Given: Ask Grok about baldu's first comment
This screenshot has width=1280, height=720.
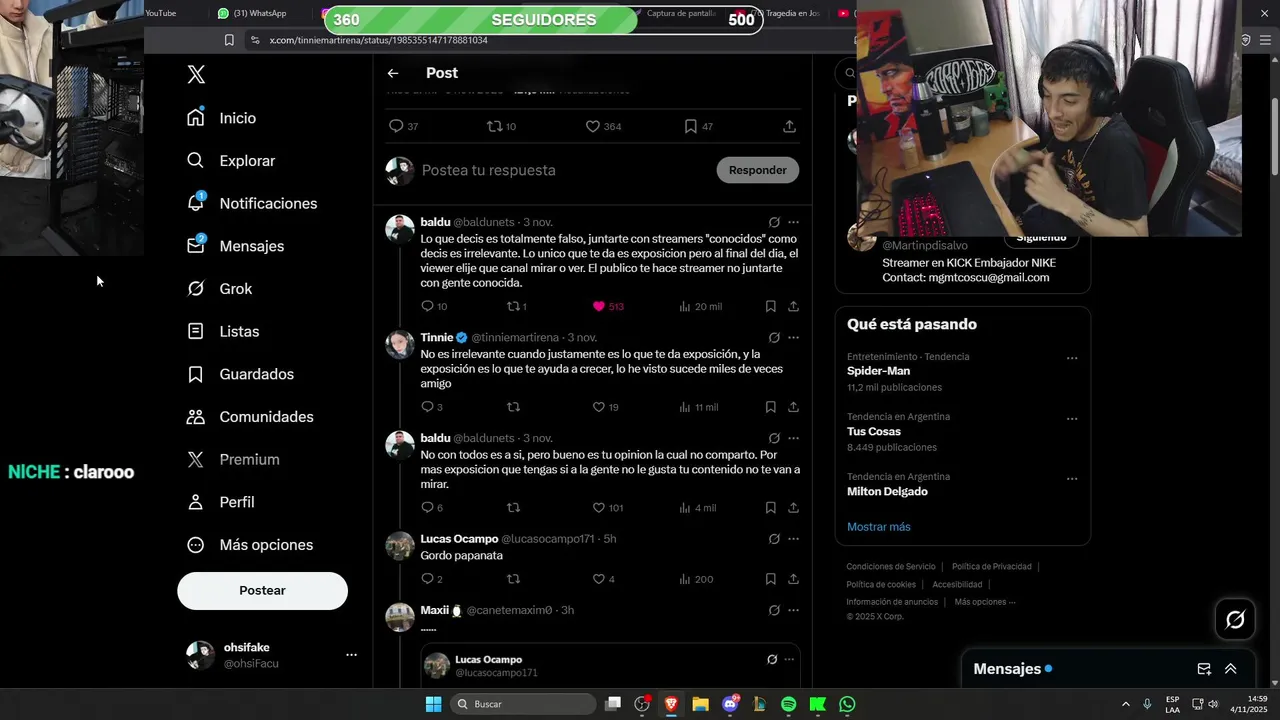Looking at the screenshot, I should pyautogui.click(x=774, y=222).
